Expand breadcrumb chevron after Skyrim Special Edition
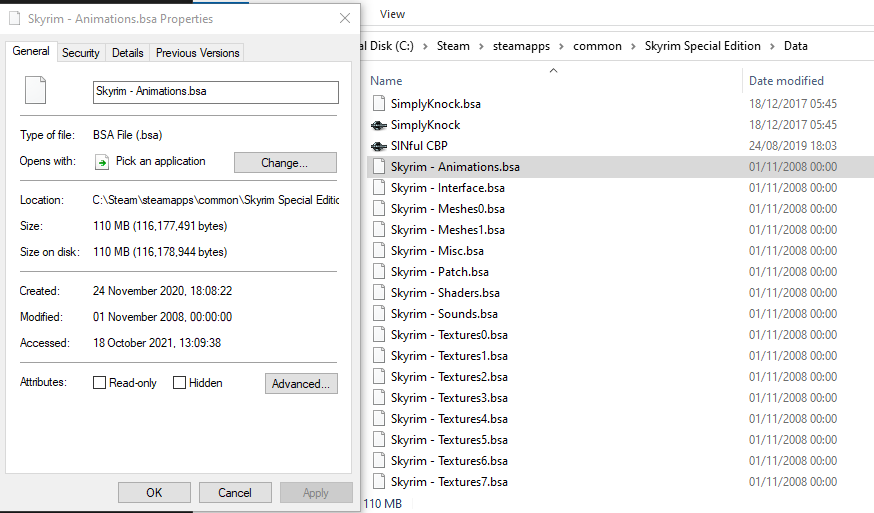The width and height of the screenshot is (874, 513). coord(773,46)
